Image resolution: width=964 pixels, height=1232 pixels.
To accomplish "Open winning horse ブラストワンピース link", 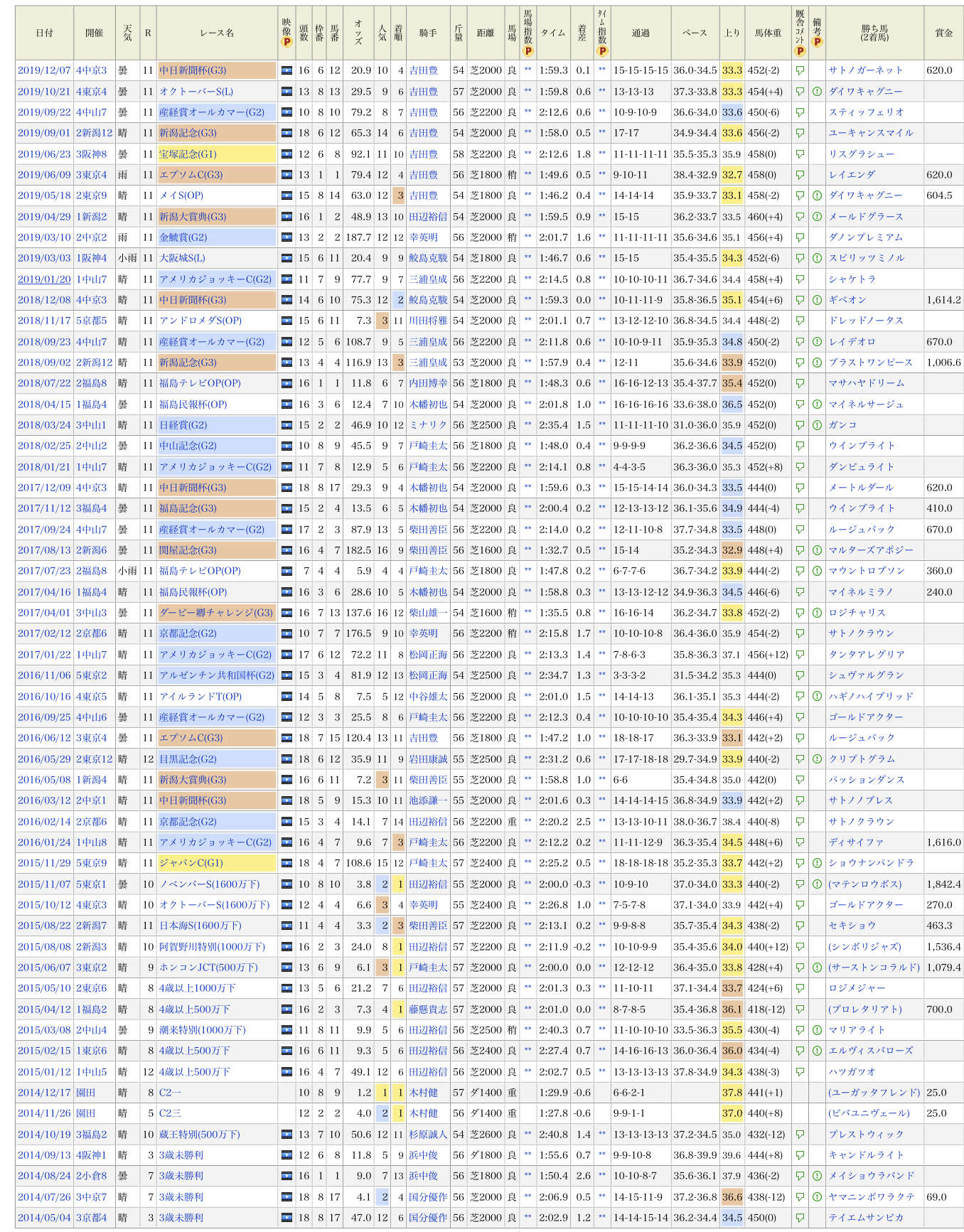I will 870,363.
